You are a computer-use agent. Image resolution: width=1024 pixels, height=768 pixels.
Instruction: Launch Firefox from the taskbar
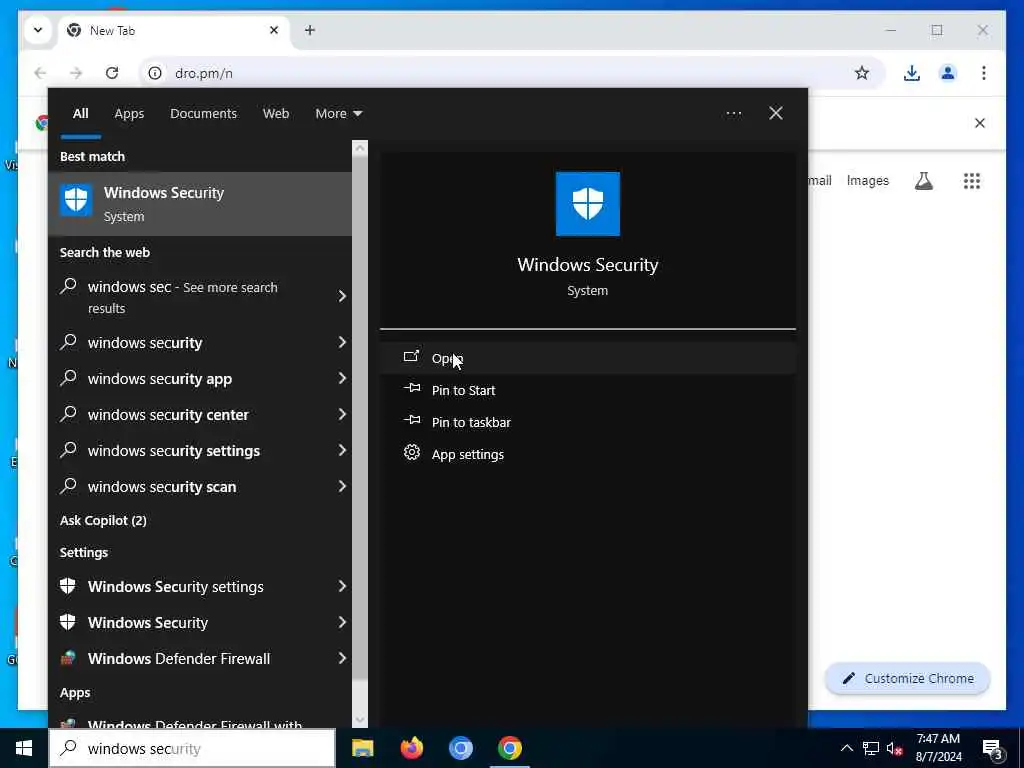pyautogui.click(x=411, y=748)
